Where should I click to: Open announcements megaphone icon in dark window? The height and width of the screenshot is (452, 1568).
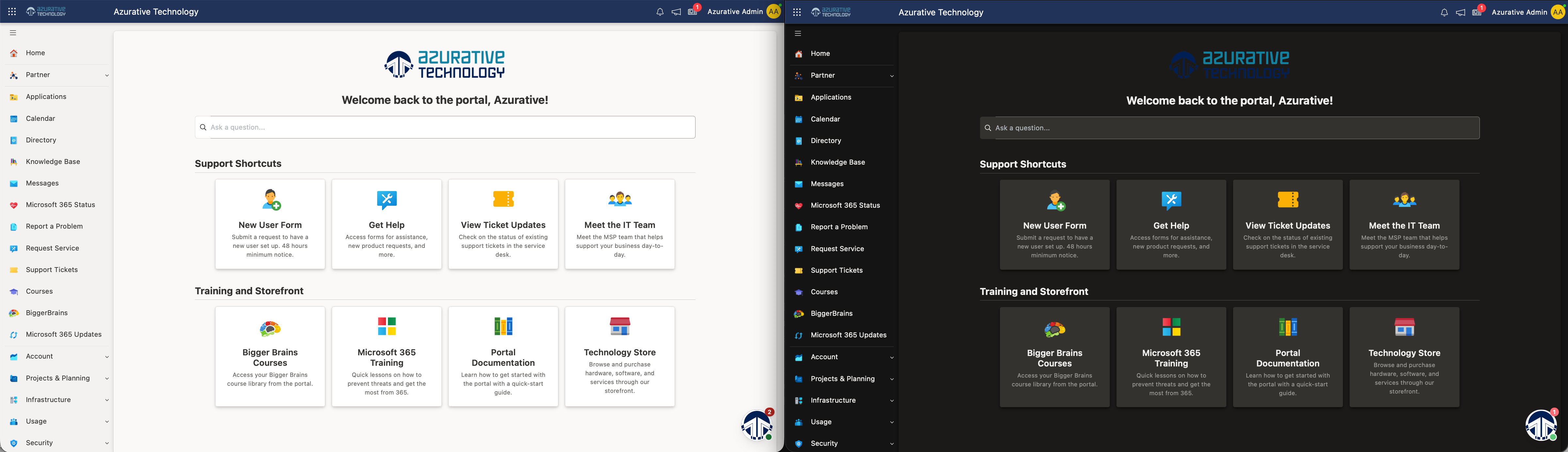pos(1461,12)
